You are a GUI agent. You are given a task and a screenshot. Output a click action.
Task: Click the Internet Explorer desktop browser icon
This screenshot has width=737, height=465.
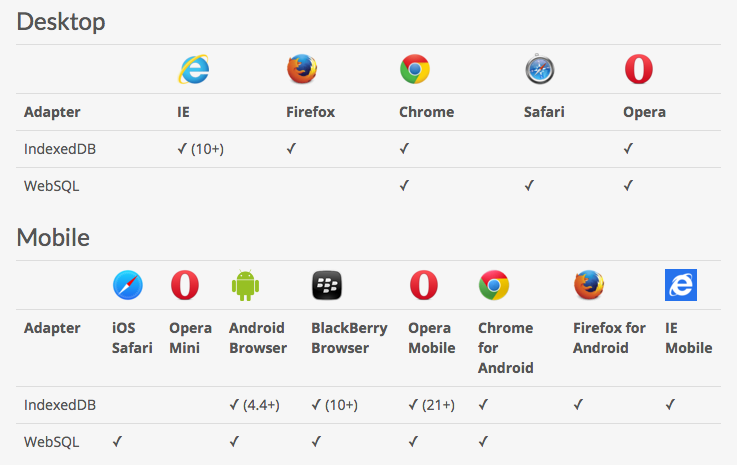194,70
